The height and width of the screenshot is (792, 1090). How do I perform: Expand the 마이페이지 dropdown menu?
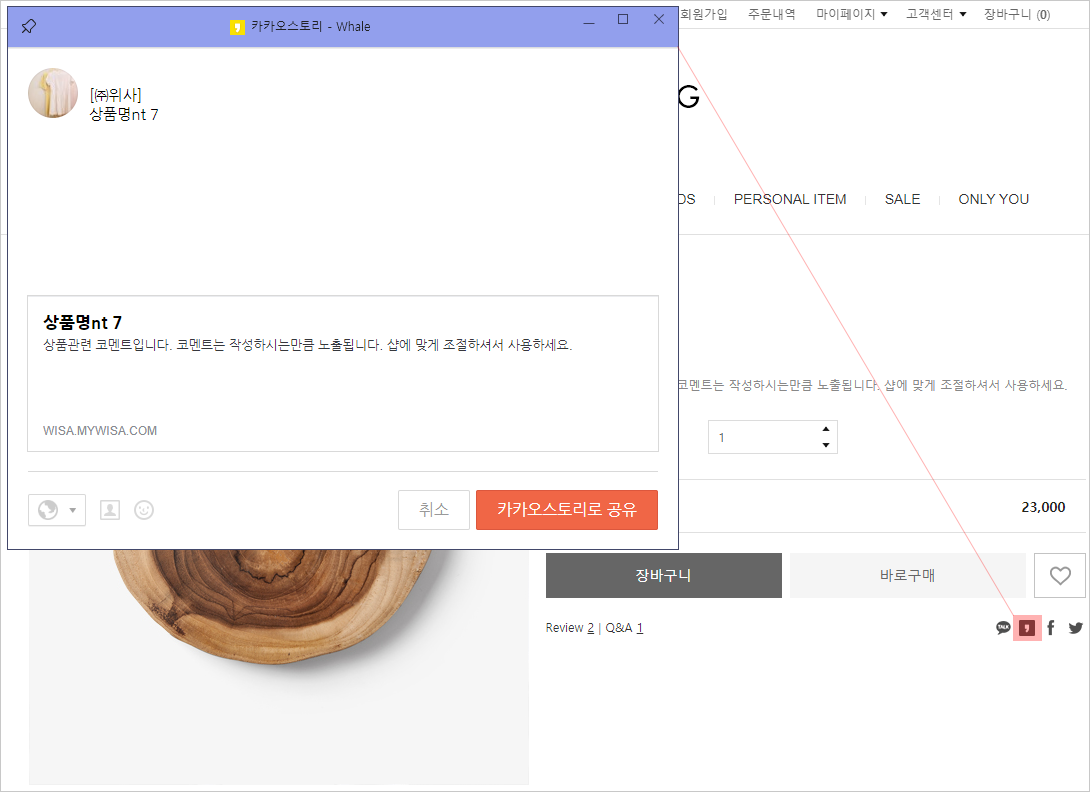(x=851, y=14)
